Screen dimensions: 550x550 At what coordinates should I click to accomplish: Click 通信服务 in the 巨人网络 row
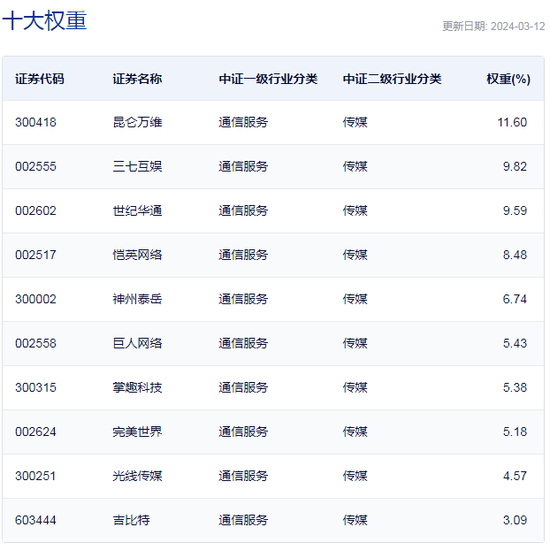(x=243, y=343)
